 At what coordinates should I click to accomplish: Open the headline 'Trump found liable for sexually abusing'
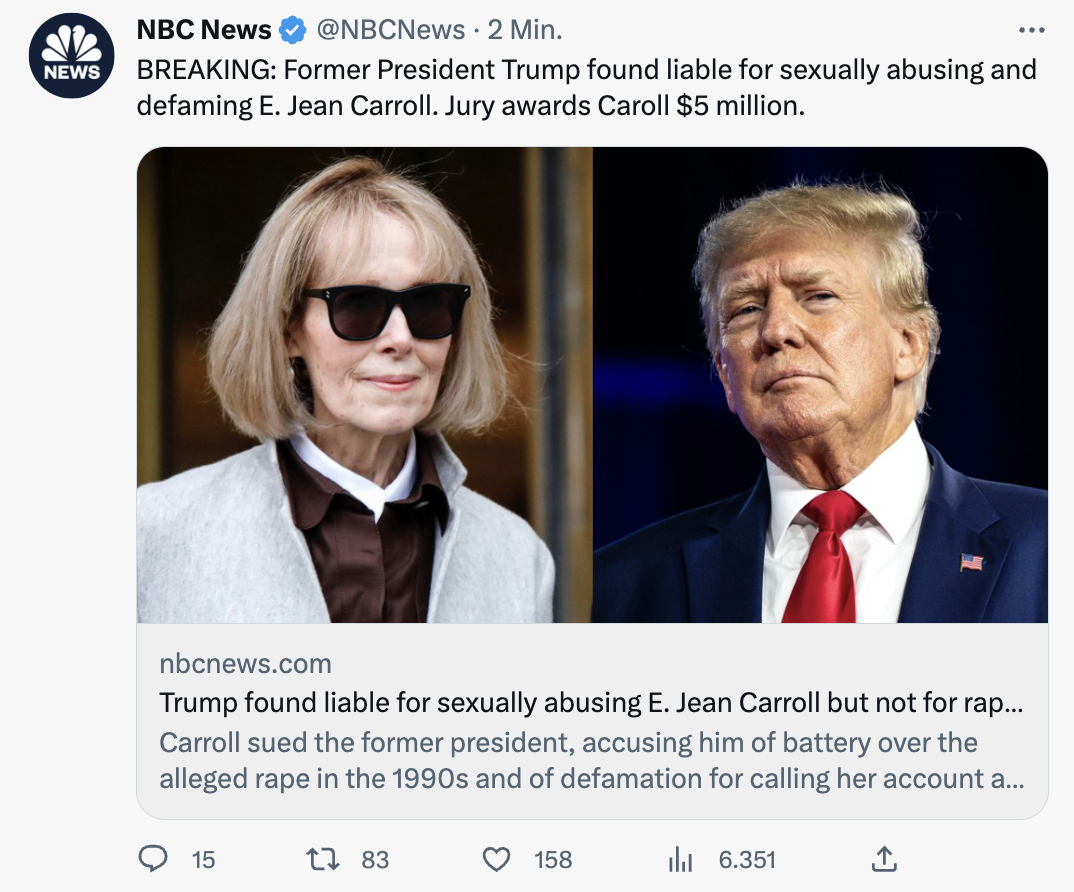590,703
